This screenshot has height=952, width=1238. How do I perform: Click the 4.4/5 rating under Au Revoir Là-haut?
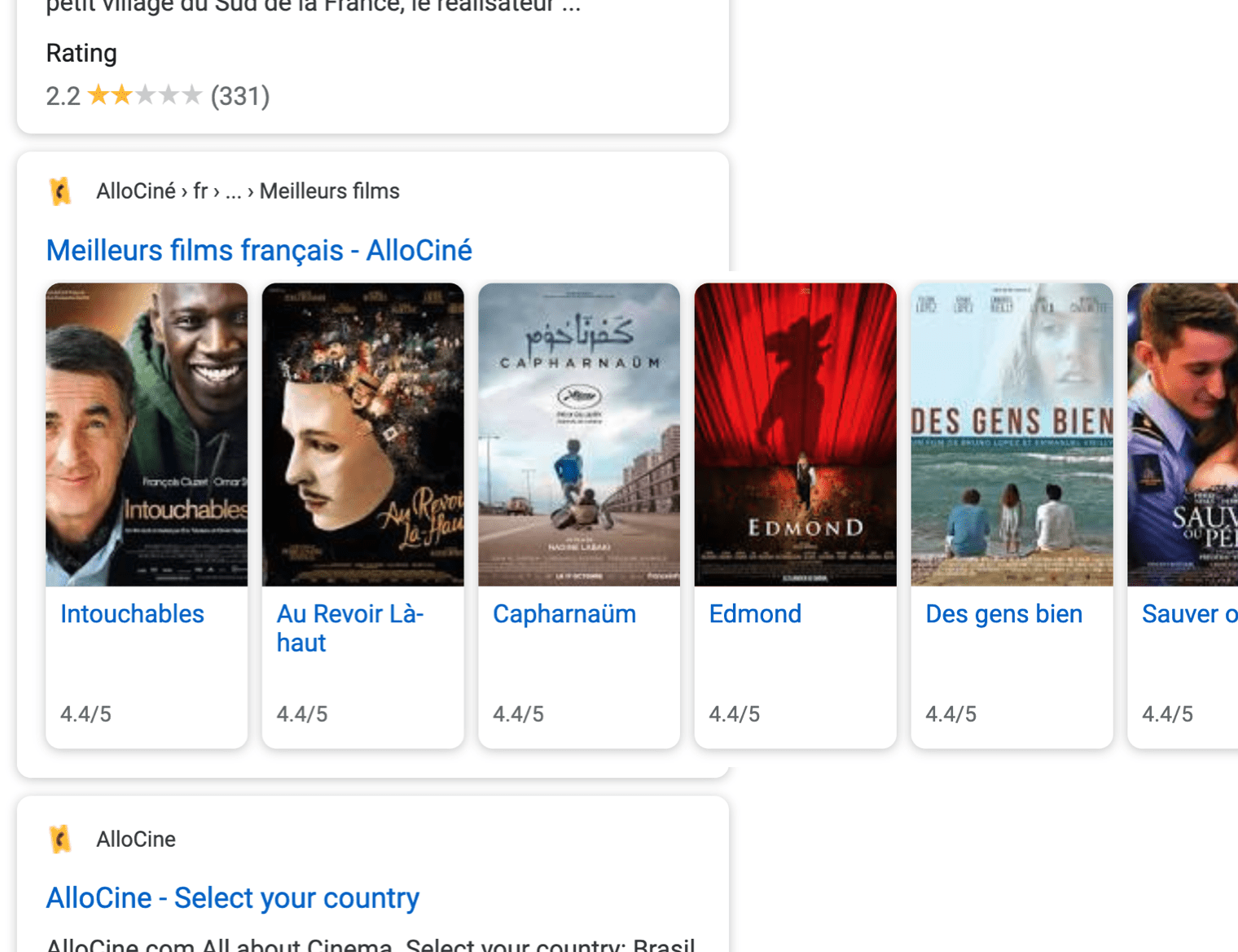[302, 714]
